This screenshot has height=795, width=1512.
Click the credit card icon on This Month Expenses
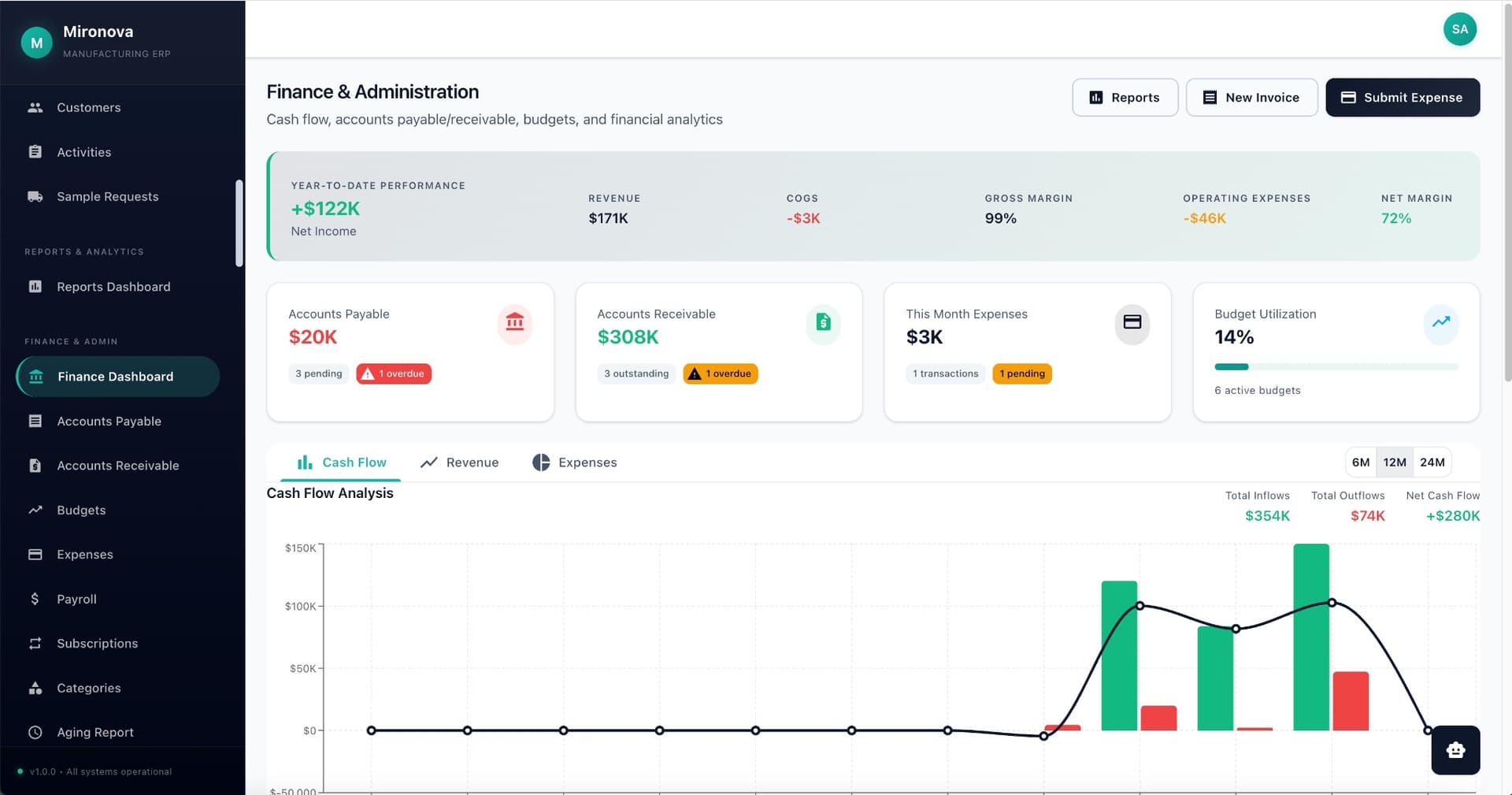coord(1132,323)
